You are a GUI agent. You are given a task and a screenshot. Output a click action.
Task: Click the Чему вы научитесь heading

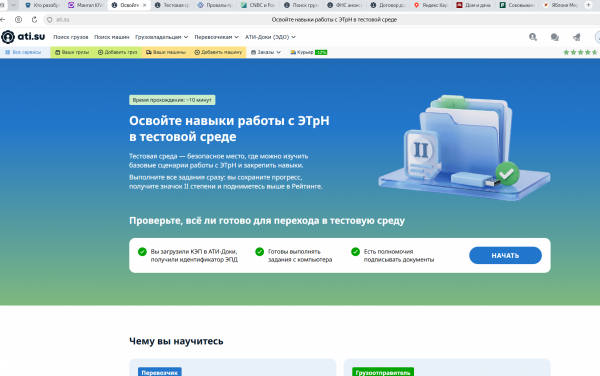point(176,341)
